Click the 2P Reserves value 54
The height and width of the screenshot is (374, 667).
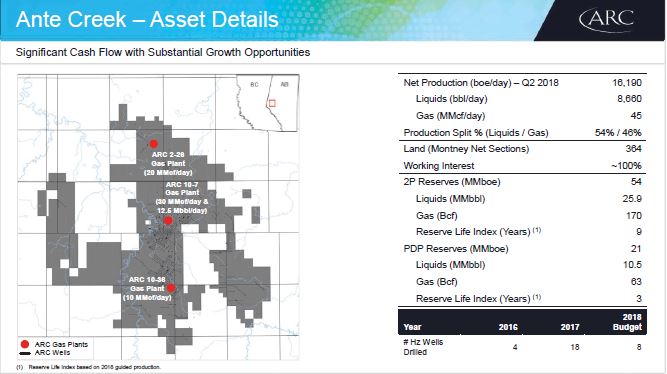(x=636, y=182)
